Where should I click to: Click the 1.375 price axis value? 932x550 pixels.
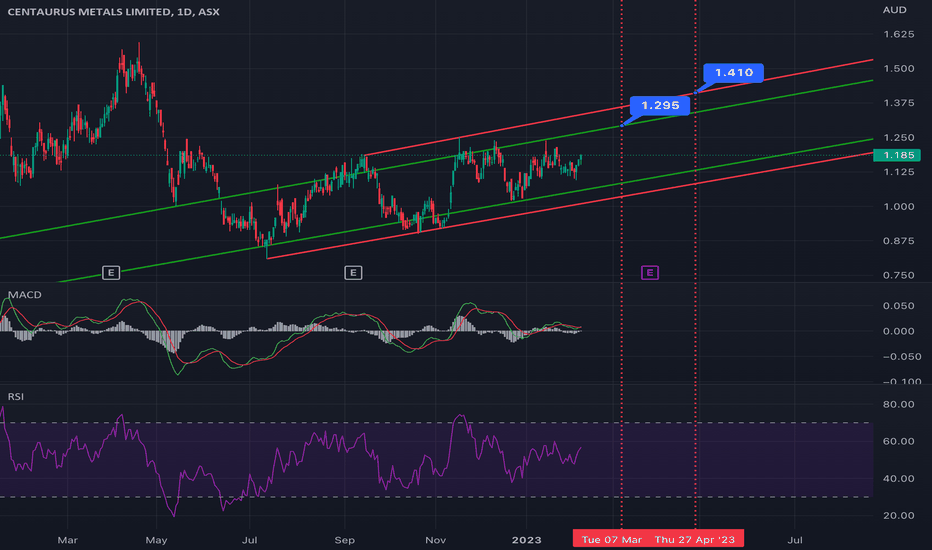click(899, 103)
